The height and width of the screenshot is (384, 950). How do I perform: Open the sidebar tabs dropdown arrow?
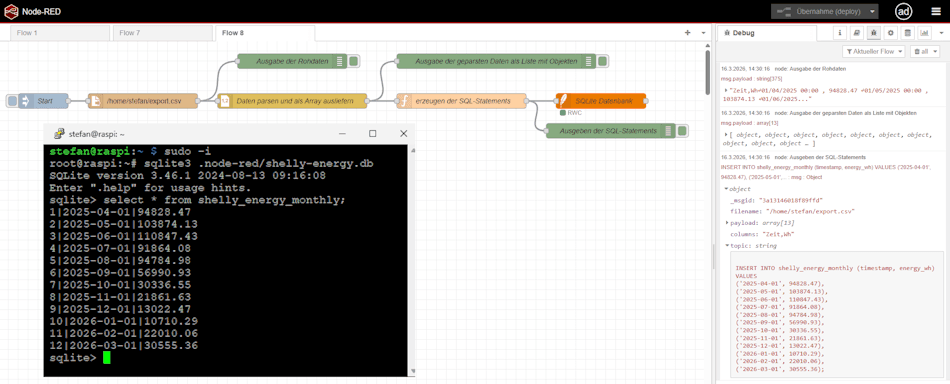click(x=942, y=33)
